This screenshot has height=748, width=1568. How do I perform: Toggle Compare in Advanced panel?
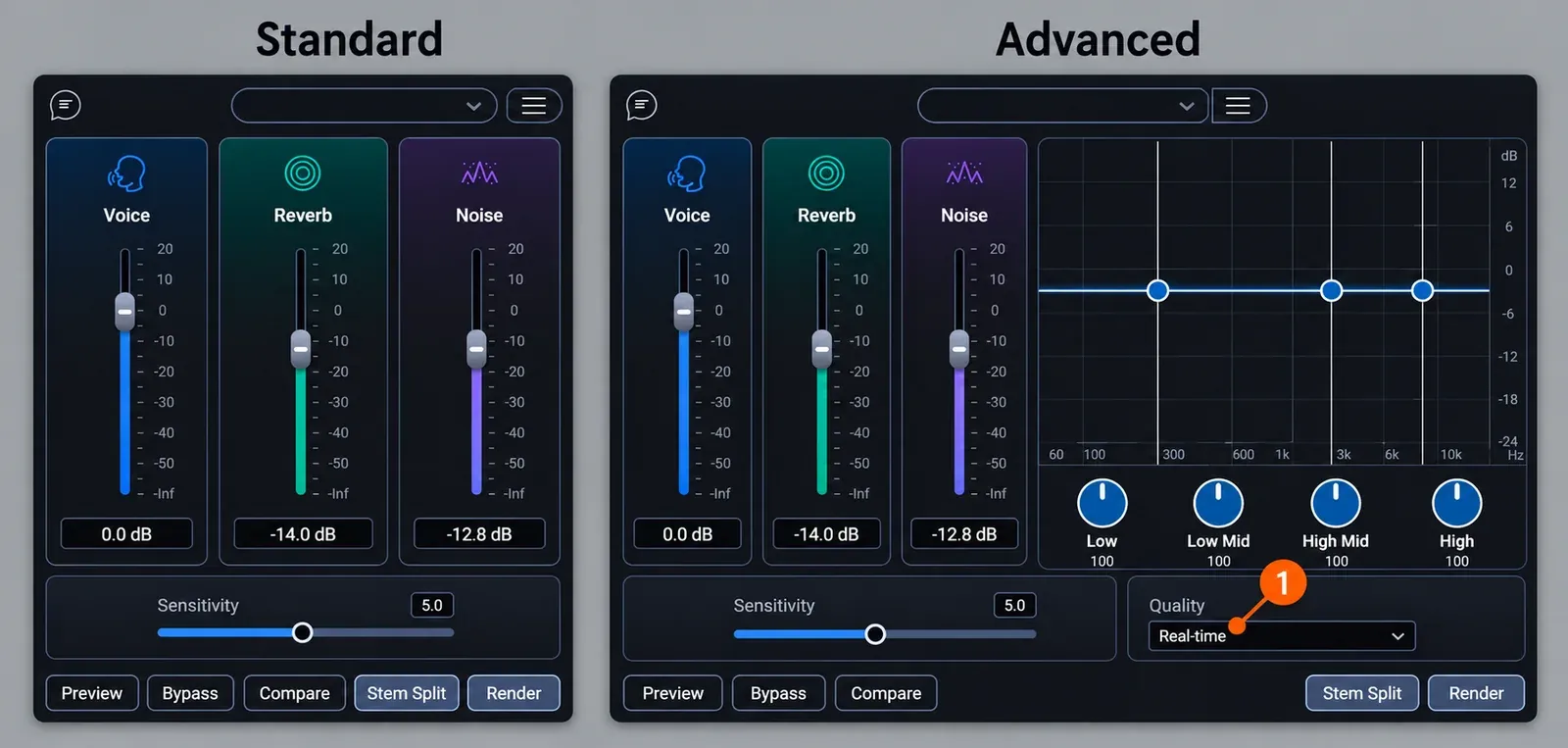886,693
